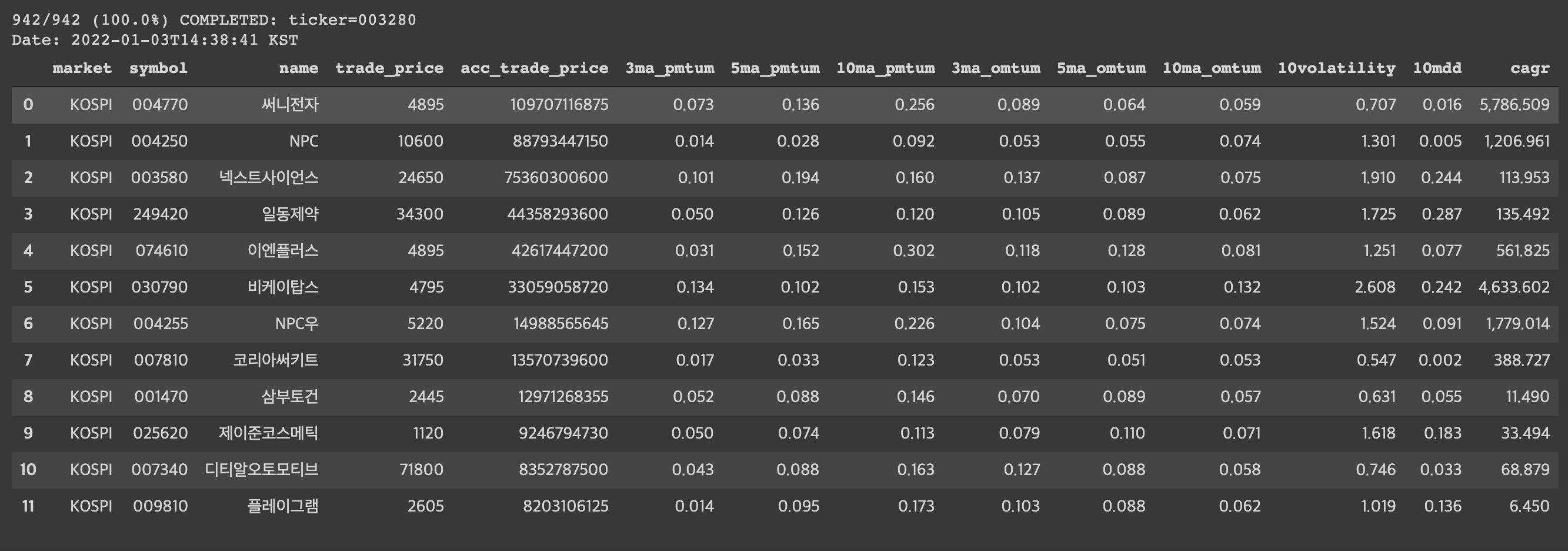Click the '10mdd' column header
Image resolution: width=1568 pixels, height=551 pixels.
pyautogui.click(x=1438, y=68)
